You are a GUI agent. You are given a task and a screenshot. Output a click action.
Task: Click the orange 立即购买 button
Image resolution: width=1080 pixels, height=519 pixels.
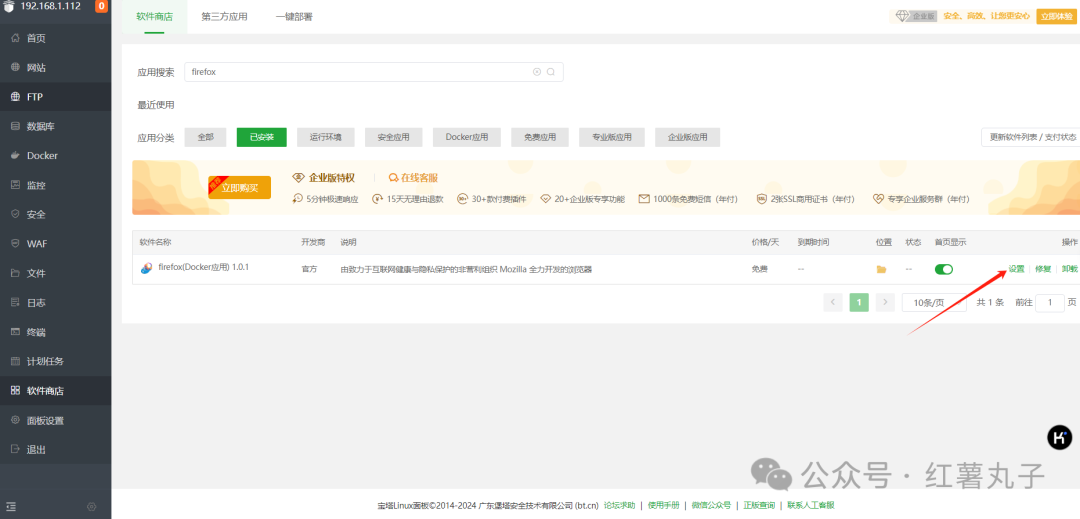click(x=239, y=188)
